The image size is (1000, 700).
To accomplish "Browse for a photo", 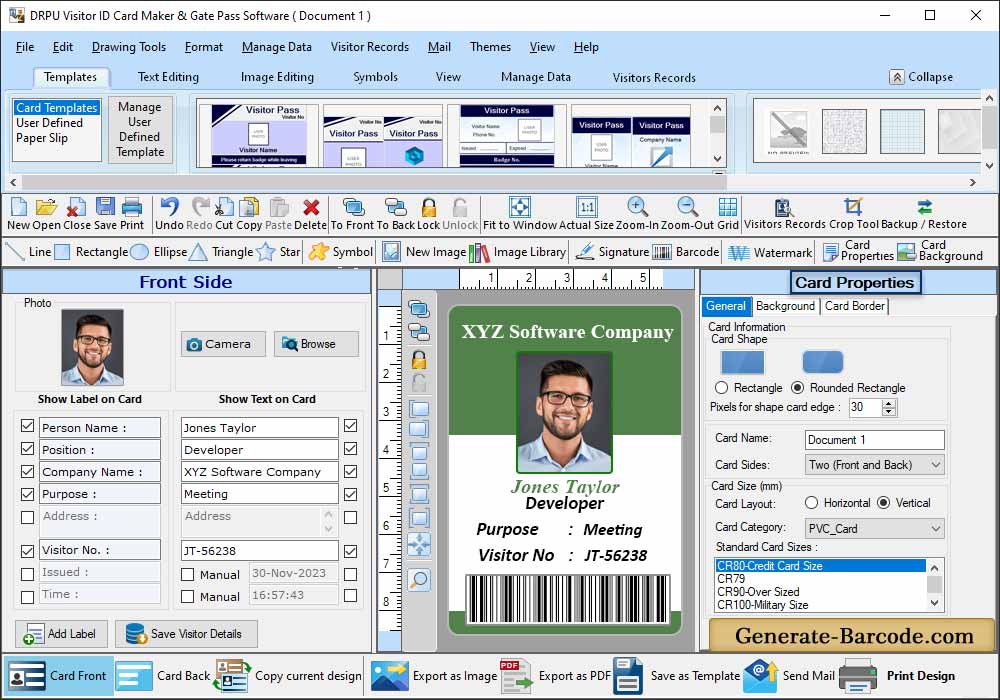I will click(316, 344).
